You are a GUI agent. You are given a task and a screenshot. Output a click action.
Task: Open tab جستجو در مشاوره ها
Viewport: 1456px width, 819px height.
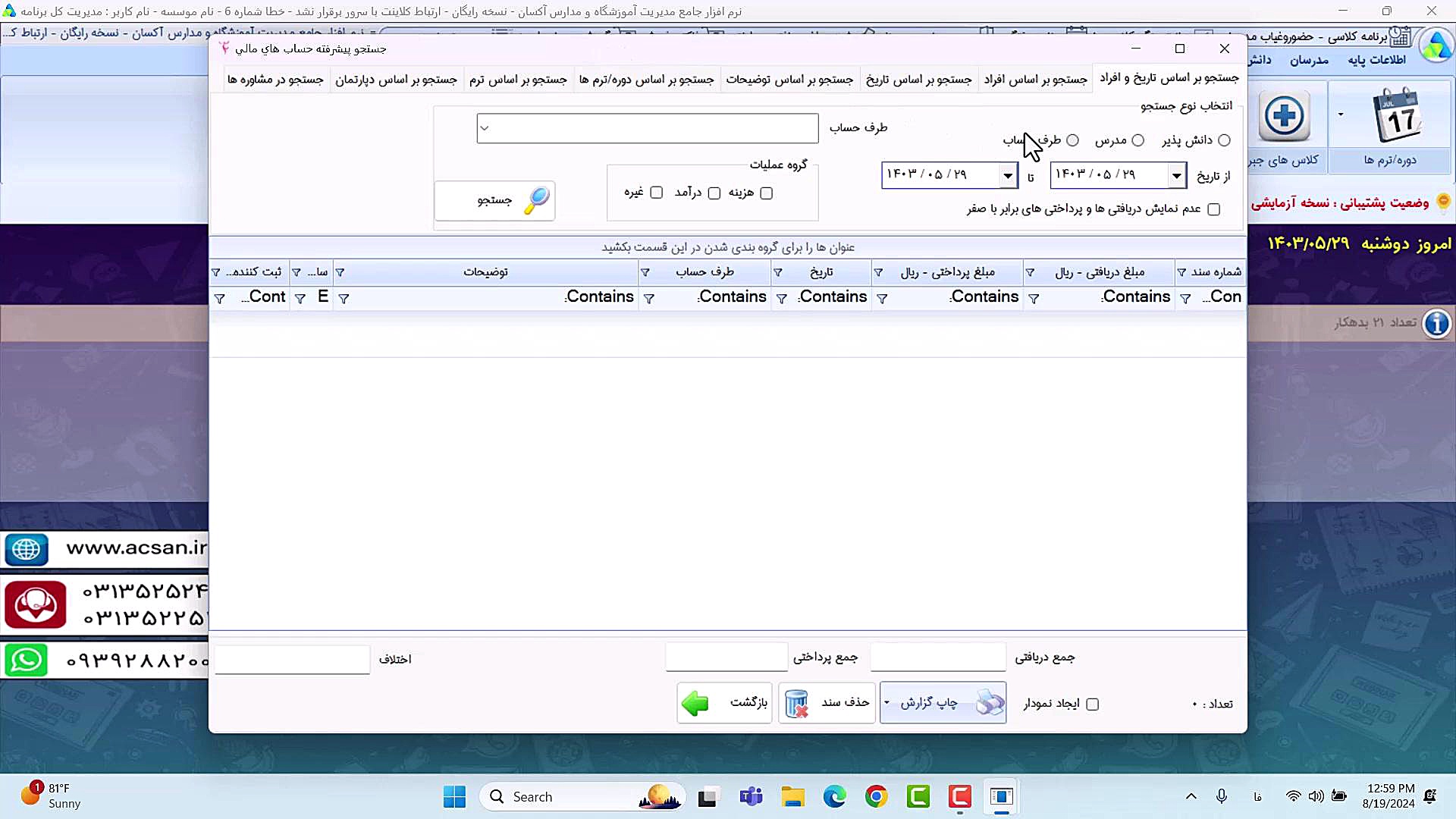coord(275,79)
